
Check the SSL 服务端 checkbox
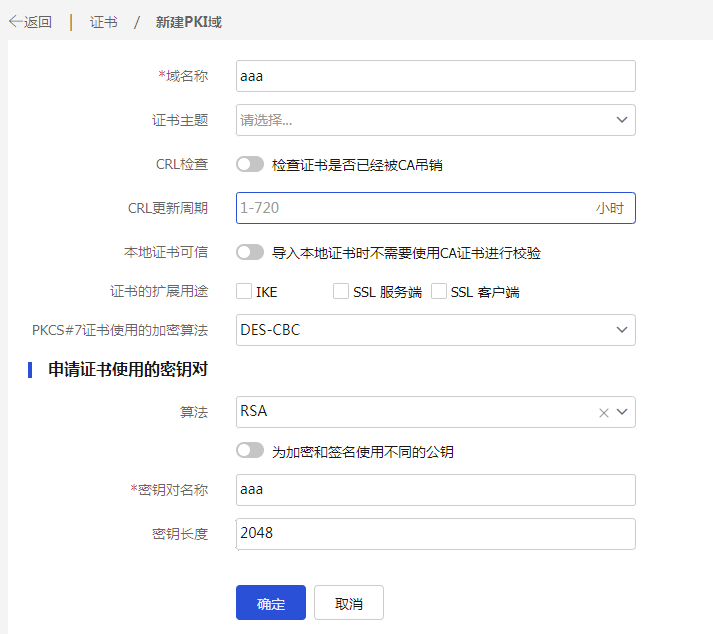coord(341,291)
